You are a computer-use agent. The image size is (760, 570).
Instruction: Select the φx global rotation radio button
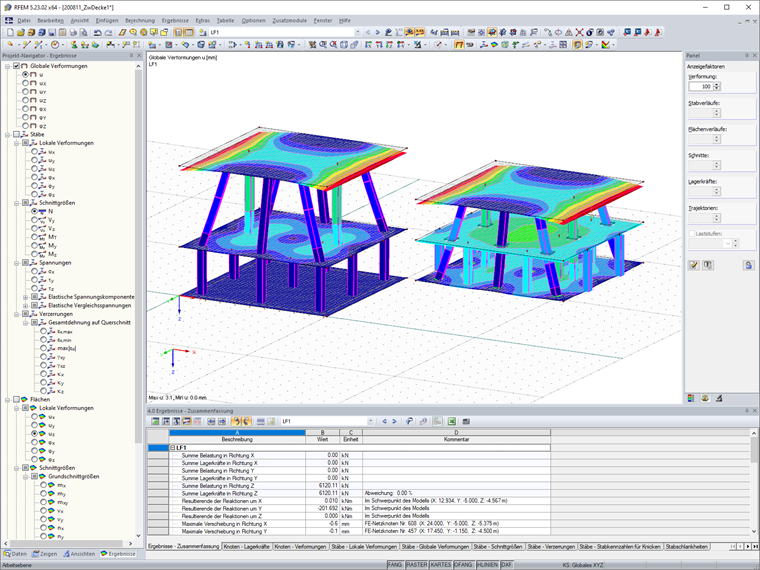25,109
